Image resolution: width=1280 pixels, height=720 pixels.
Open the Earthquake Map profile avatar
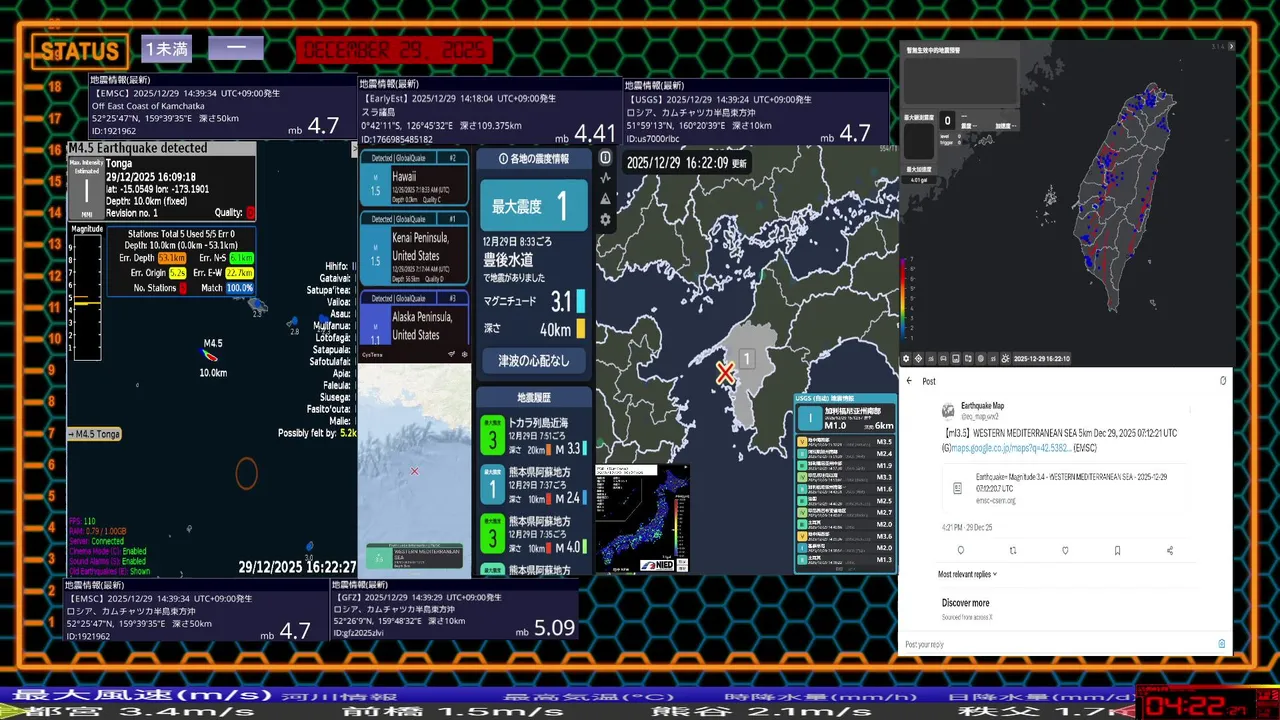tap(948, 411)
